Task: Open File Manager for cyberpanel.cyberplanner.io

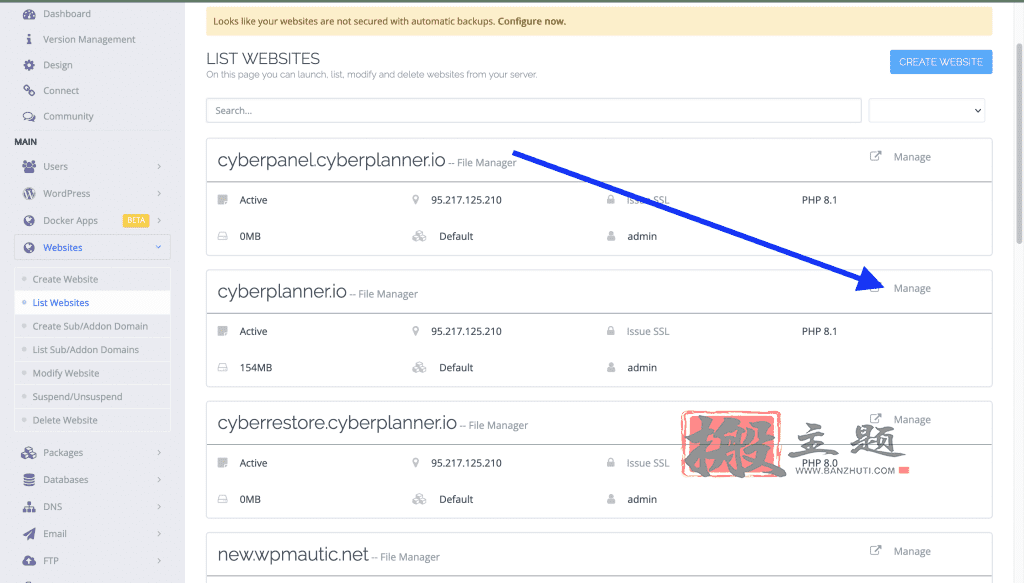Action: click(487, 163)
